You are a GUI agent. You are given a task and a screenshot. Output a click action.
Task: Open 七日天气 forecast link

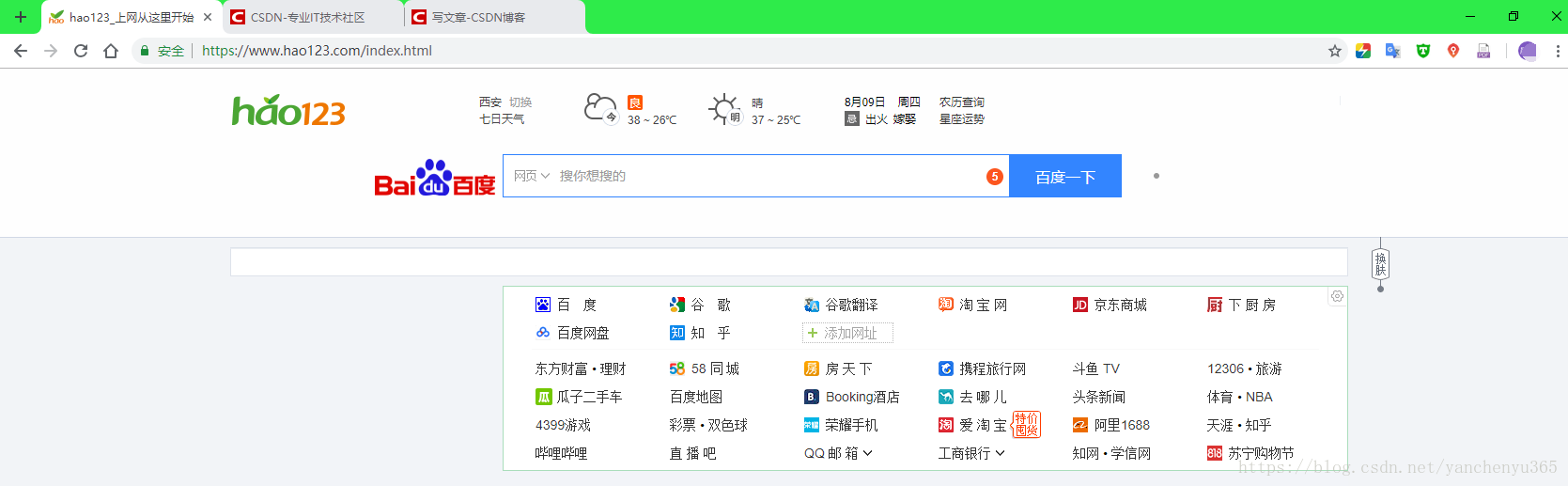pyautogui.click(x=502, y=119)
